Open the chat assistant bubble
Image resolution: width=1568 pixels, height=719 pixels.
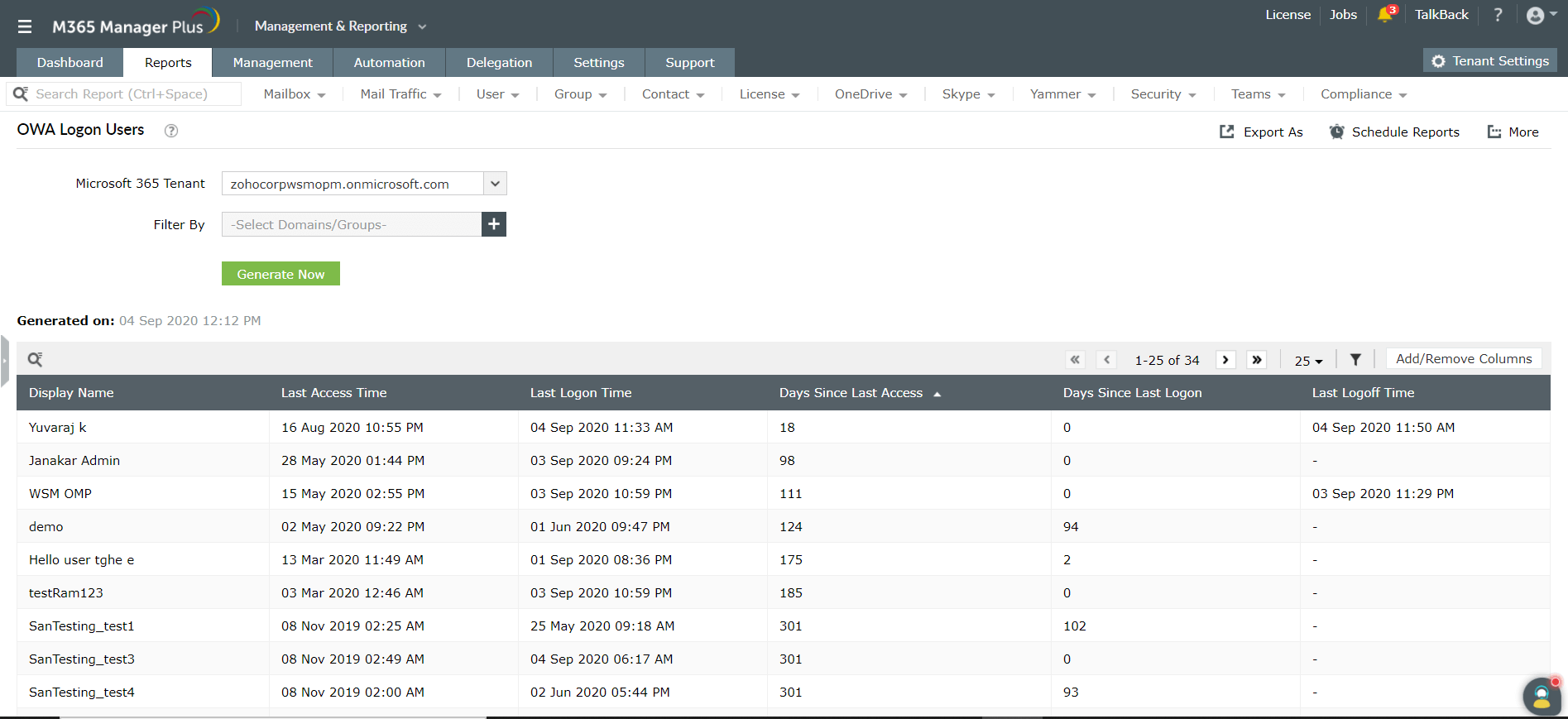1542,696
